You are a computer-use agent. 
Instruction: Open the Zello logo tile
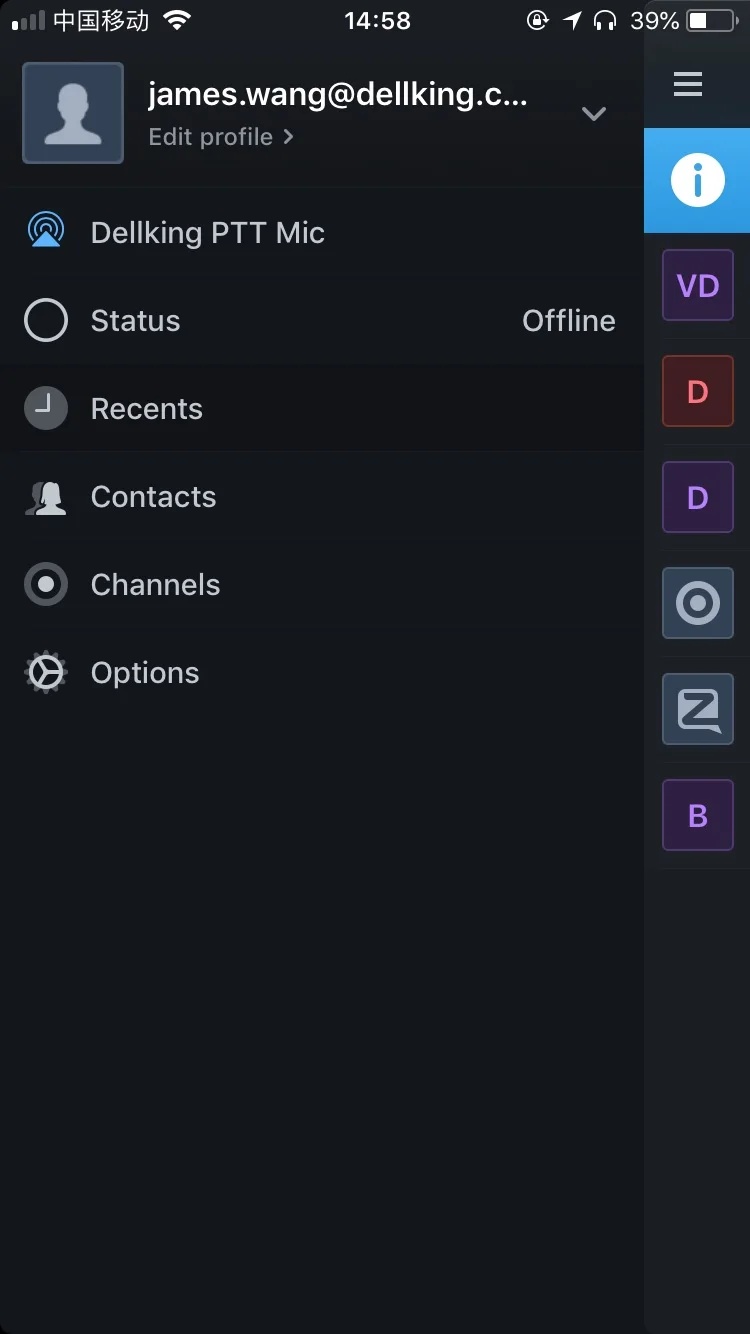tap(698, 709)
